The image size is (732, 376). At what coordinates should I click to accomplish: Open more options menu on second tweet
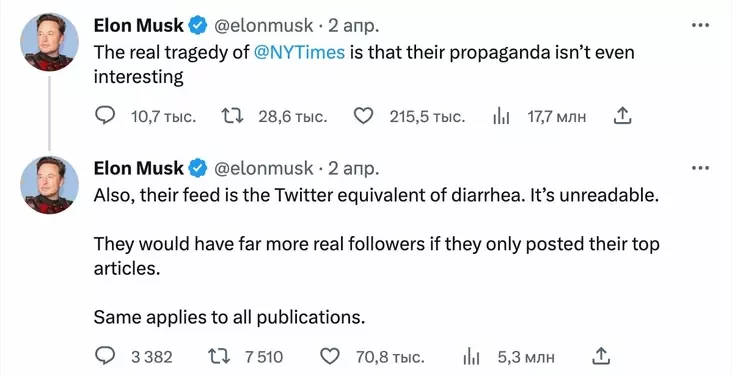[700, 168]
